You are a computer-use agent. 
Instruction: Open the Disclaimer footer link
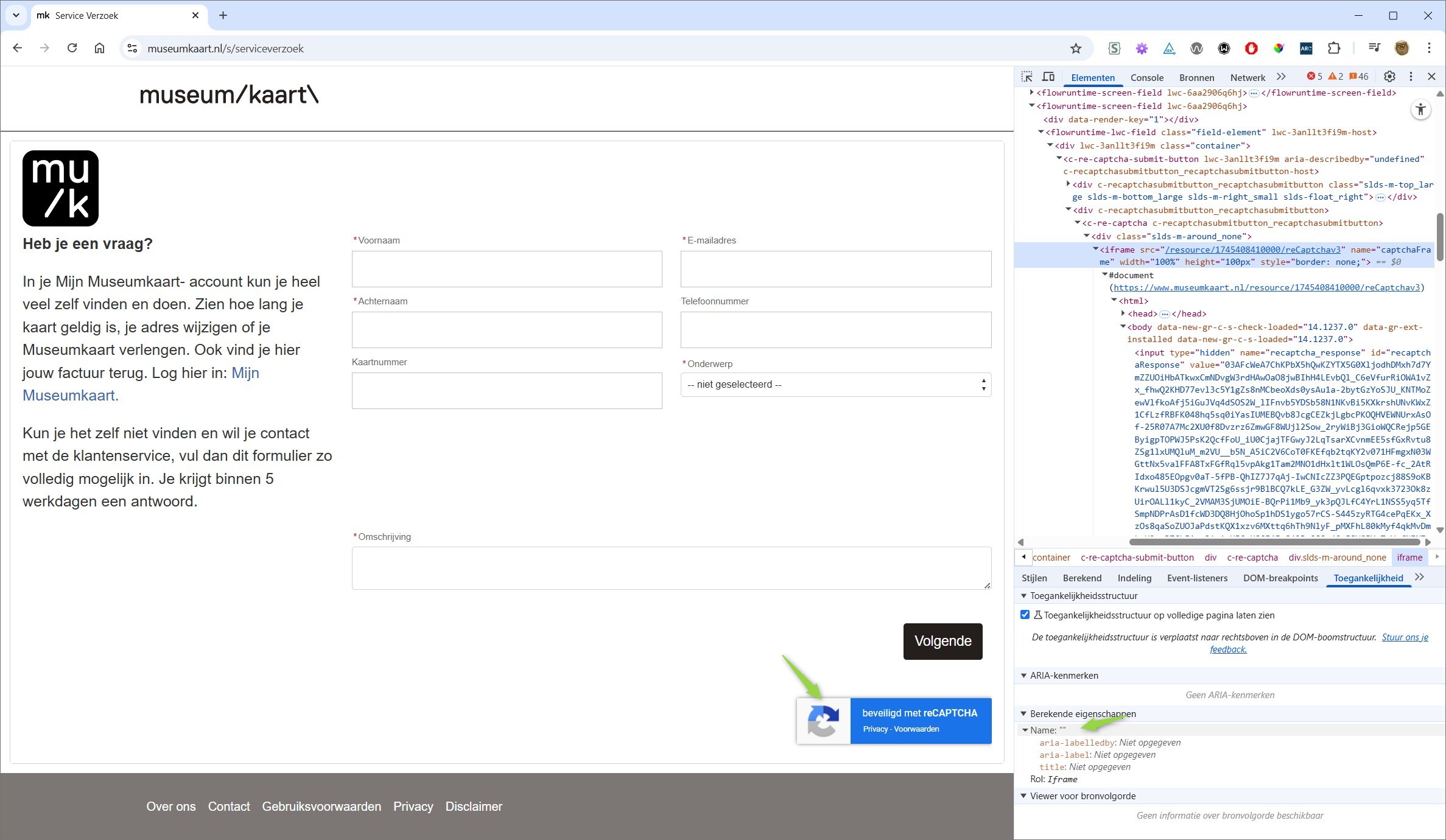pos(474,807)
